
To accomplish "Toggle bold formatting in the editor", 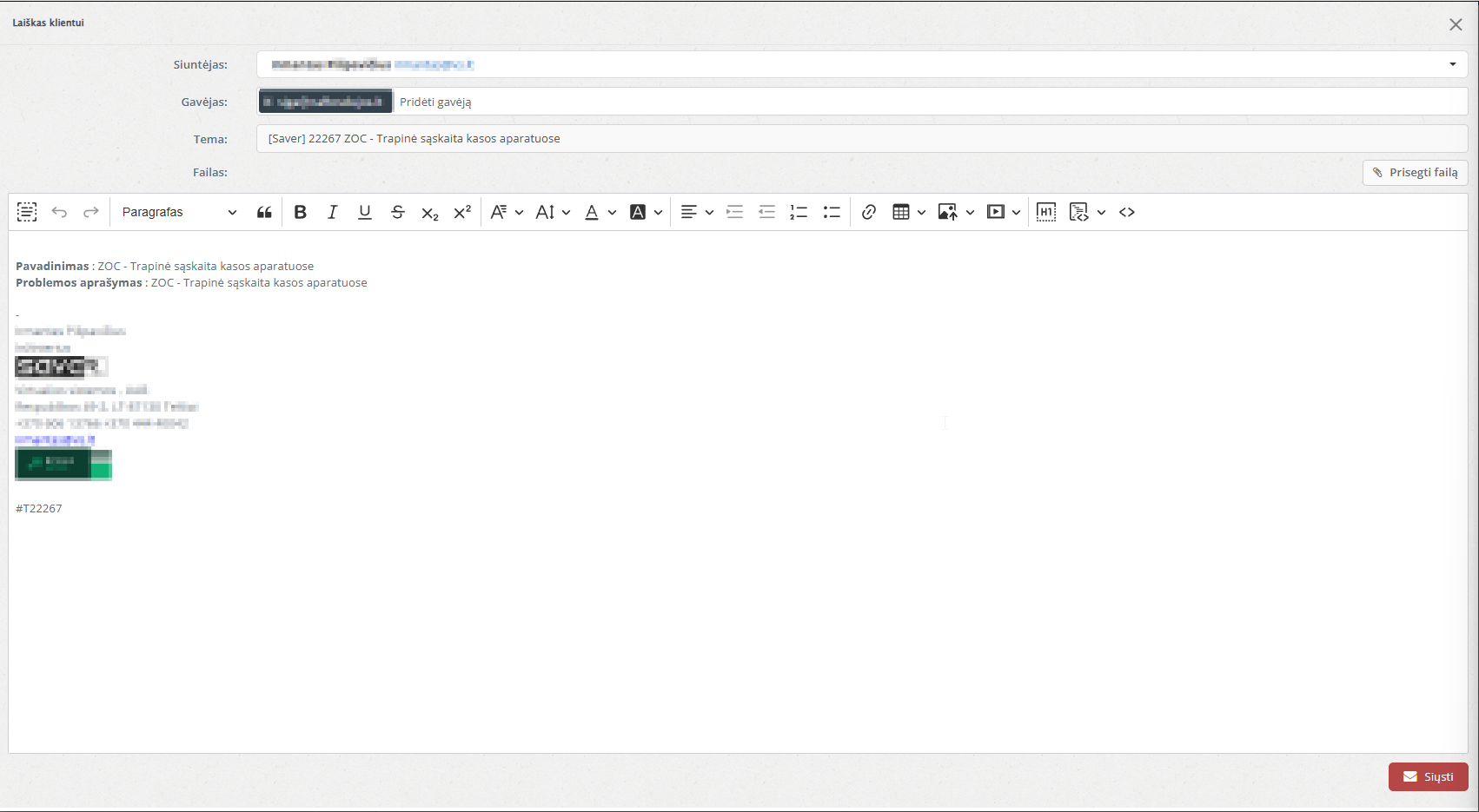I will 301,212.
